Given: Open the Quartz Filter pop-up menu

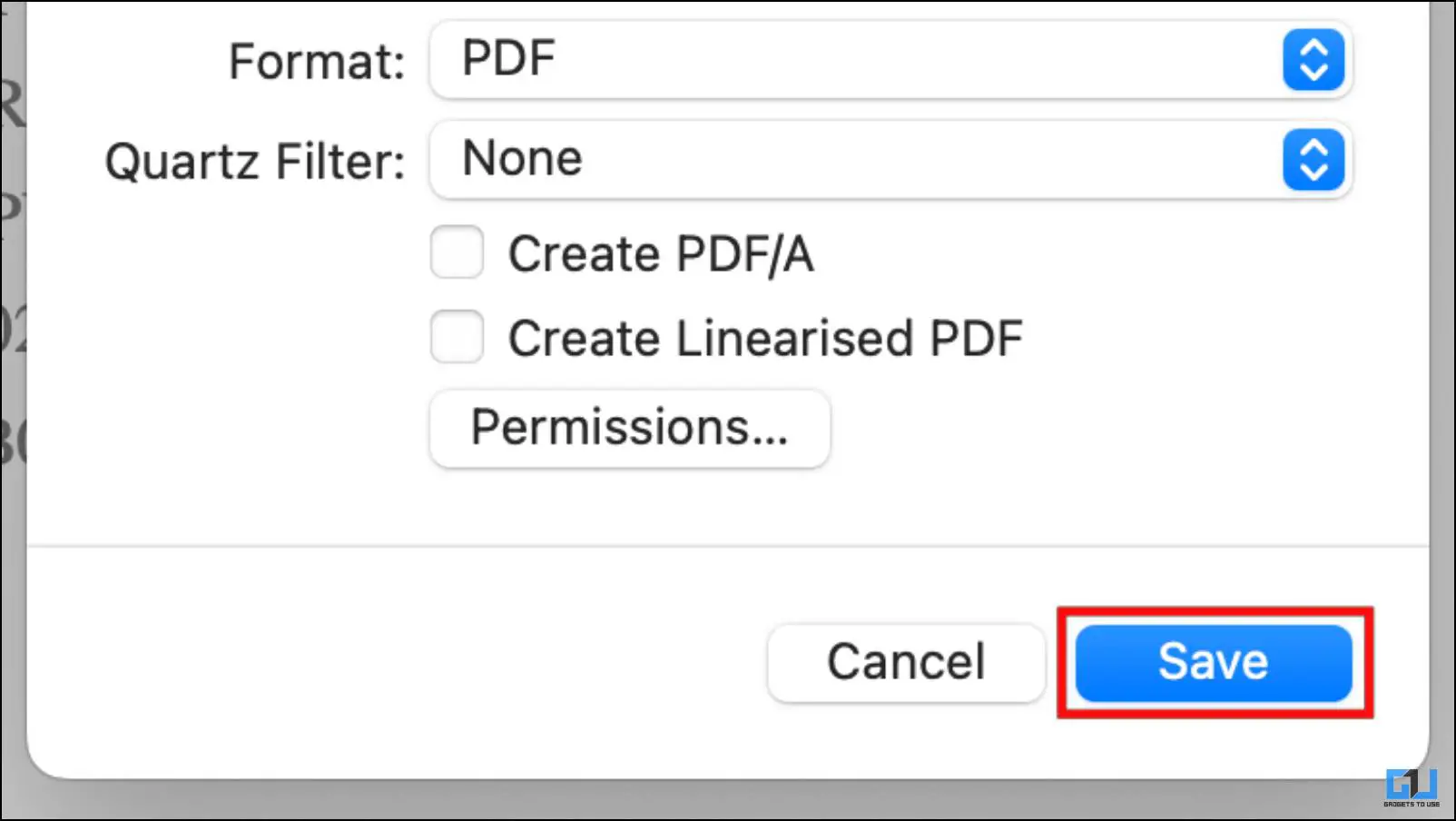Looking at the screenshot, I should pyautogui.click(x=891, y=160).
